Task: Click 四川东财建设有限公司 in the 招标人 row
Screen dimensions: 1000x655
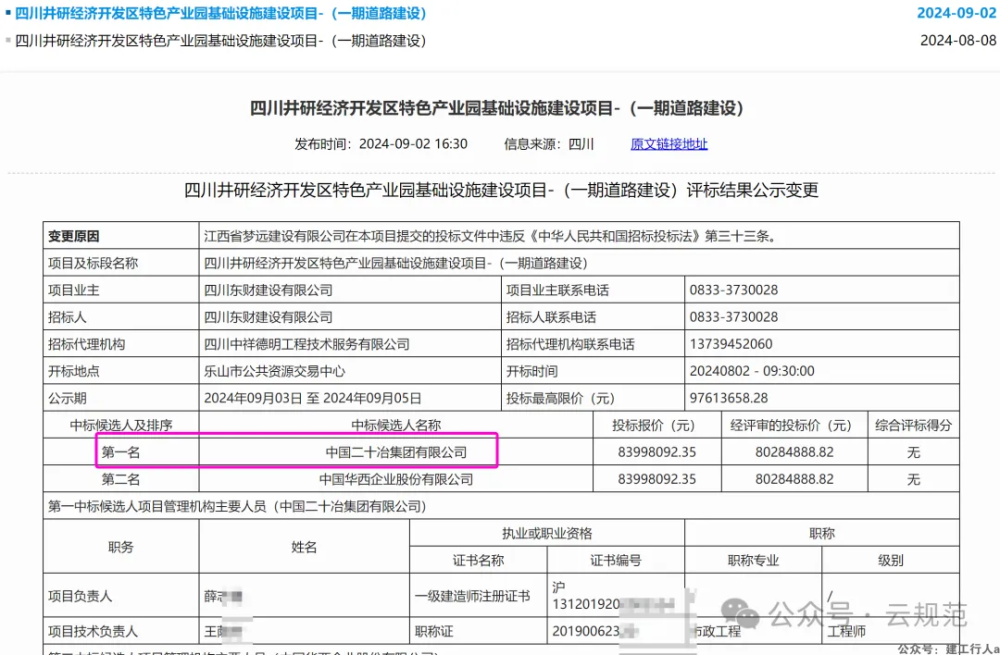Action: coord(268,317)
